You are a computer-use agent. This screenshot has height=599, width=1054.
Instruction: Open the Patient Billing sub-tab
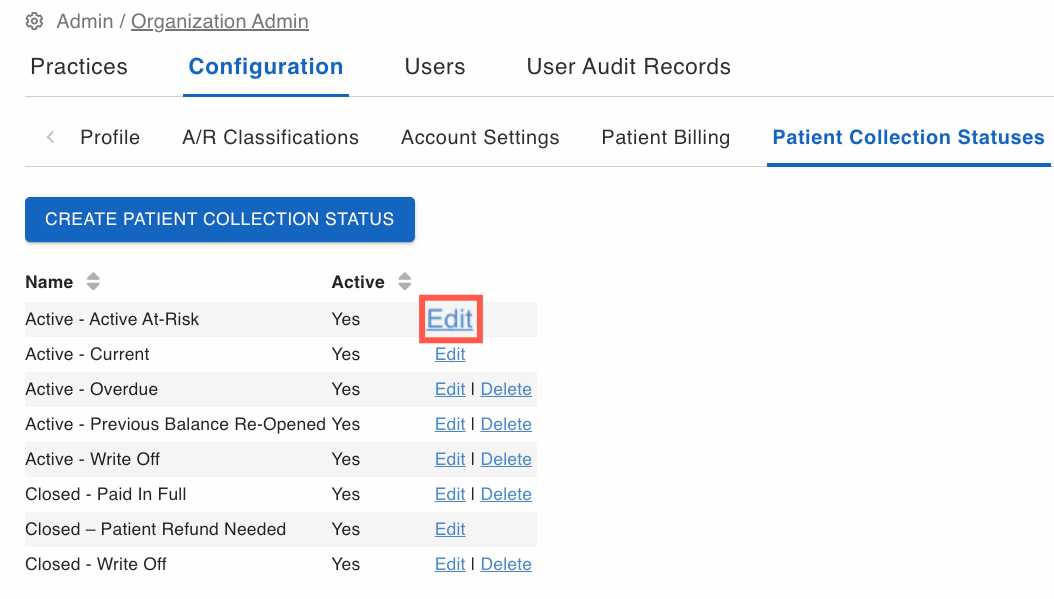665,137
